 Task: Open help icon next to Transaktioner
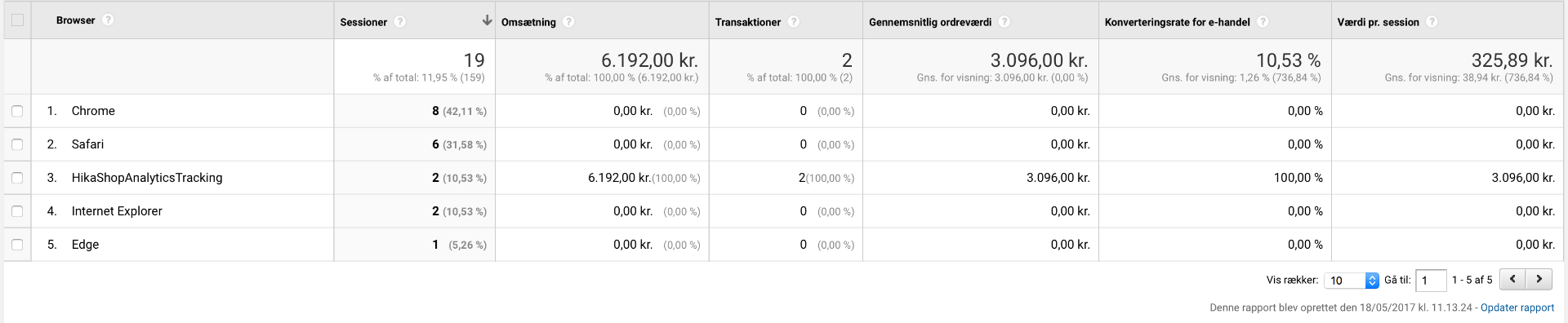click(x=794, y=22)
